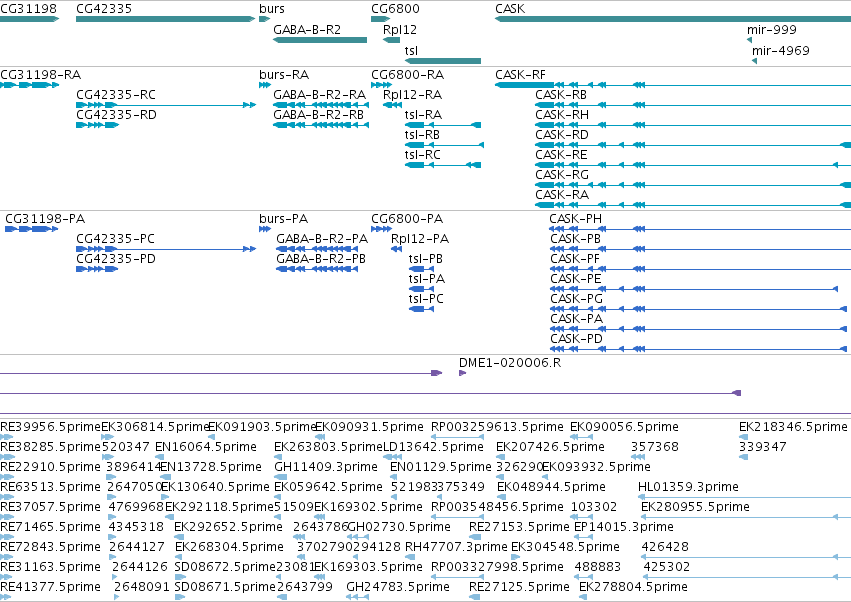Select the burs gene label

click(x=272, y=9)
